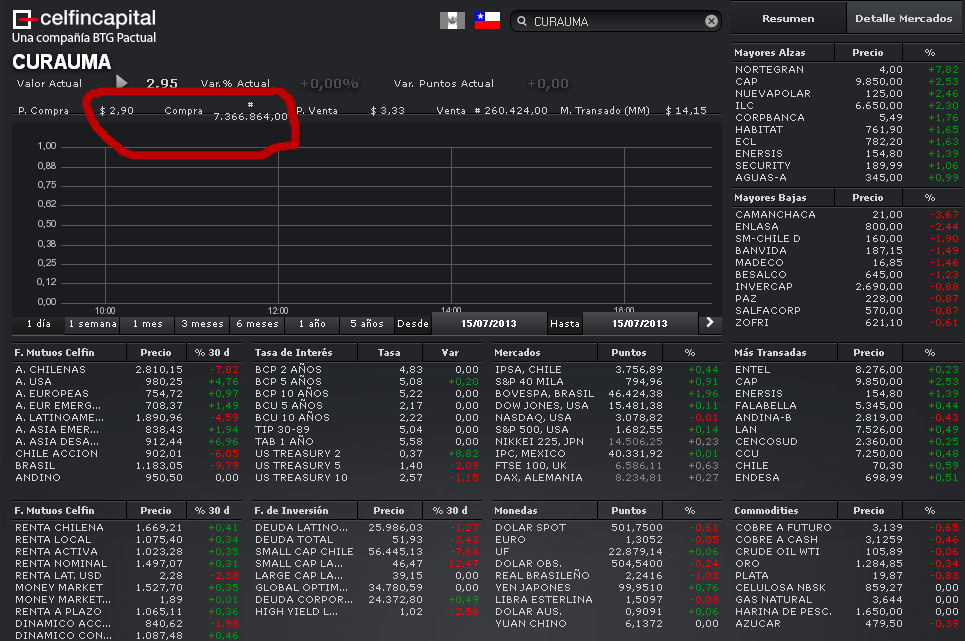Click the Valor Actual play arrow
Image resolution: width=965 pixels, height=641 pixels.
122,82
